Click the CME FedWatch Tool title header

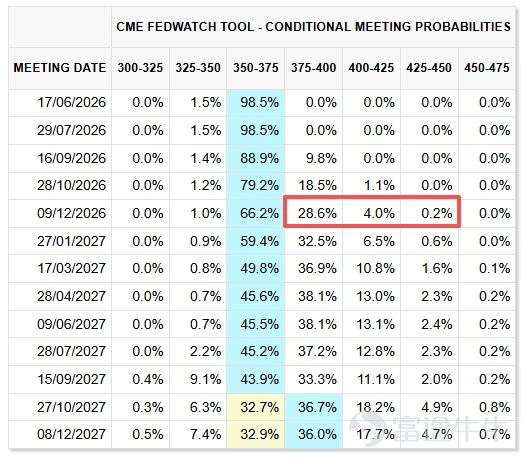pyautogui.click(x=313, y=27)
